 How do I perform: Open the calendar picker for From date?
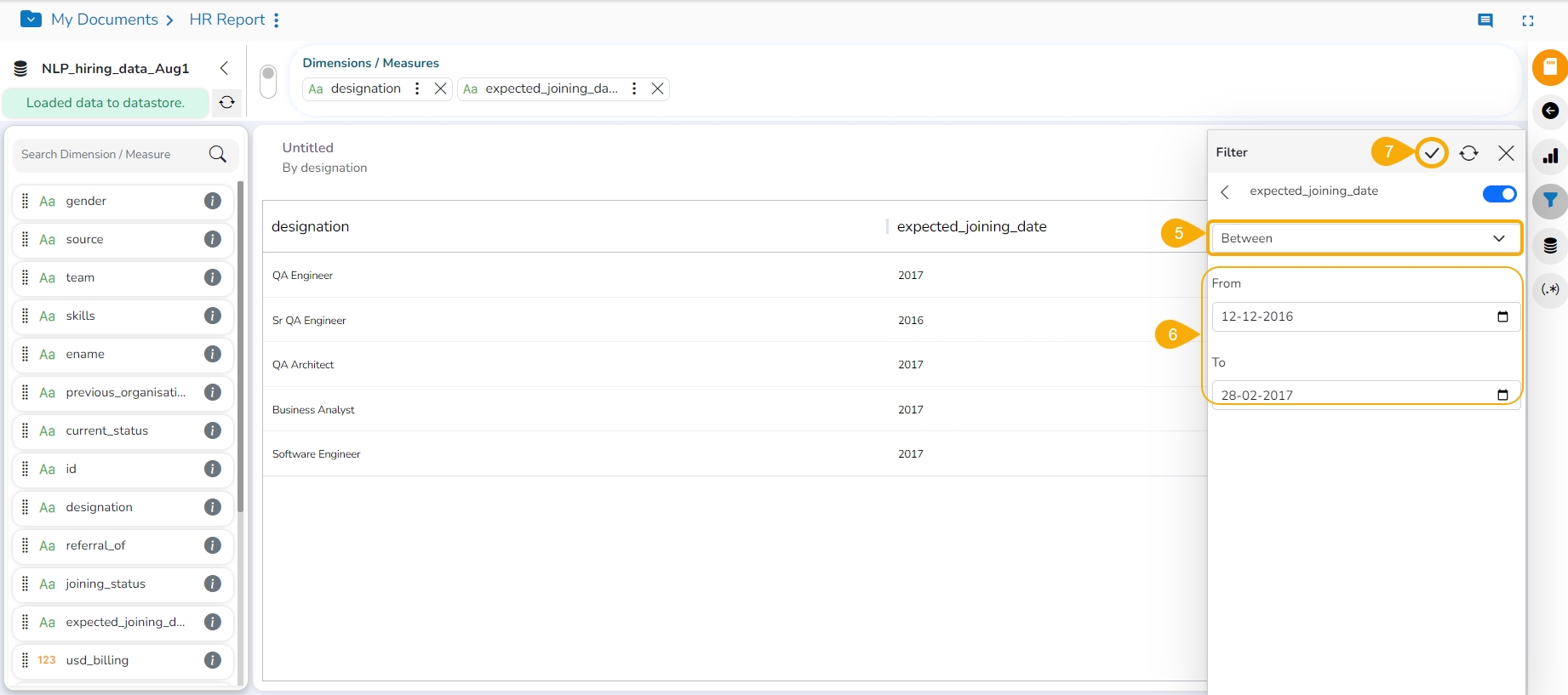click(x=1502, y=316)
